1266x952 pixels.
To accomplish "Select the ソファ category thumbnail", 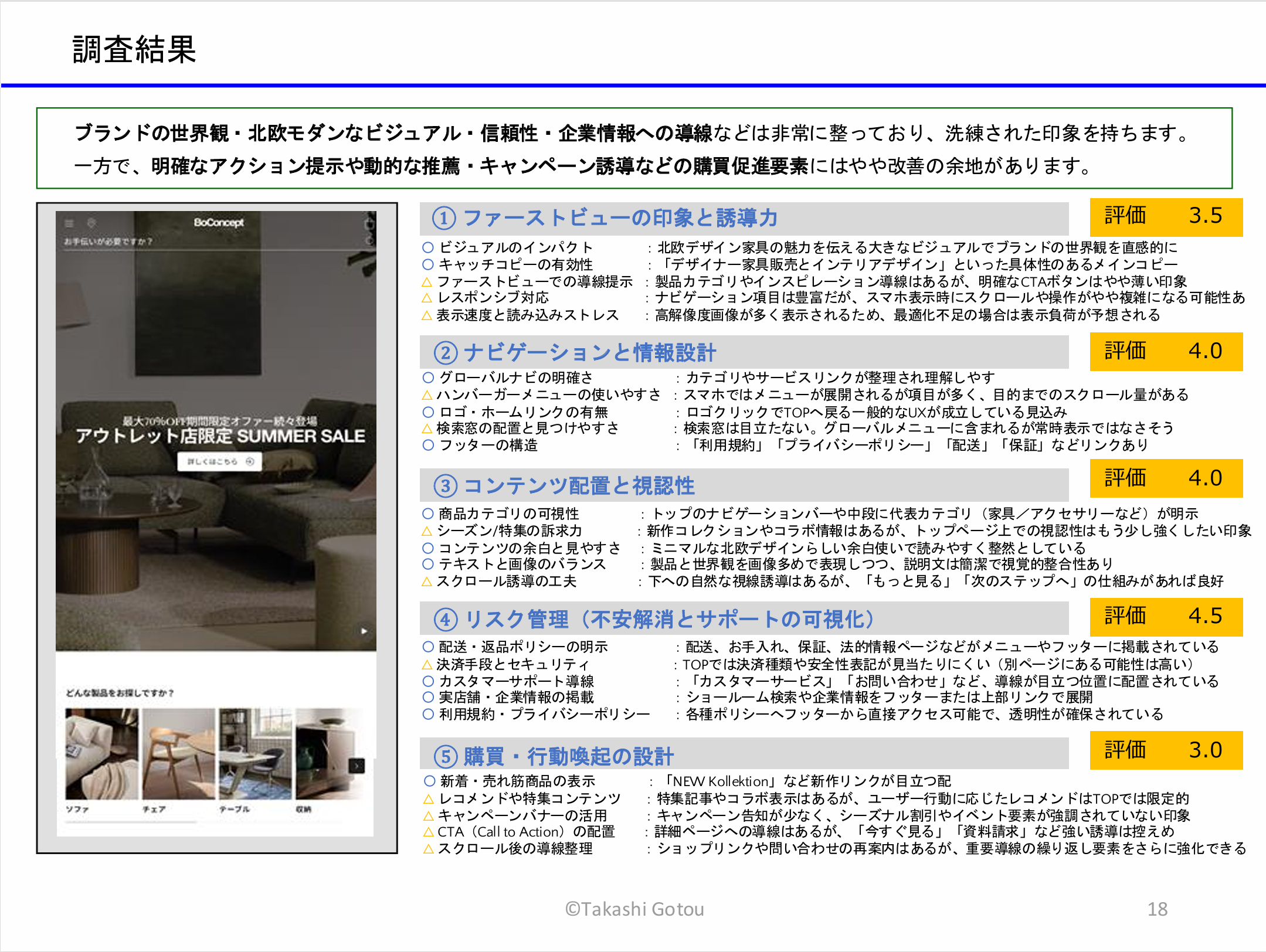I will (102, 754).
